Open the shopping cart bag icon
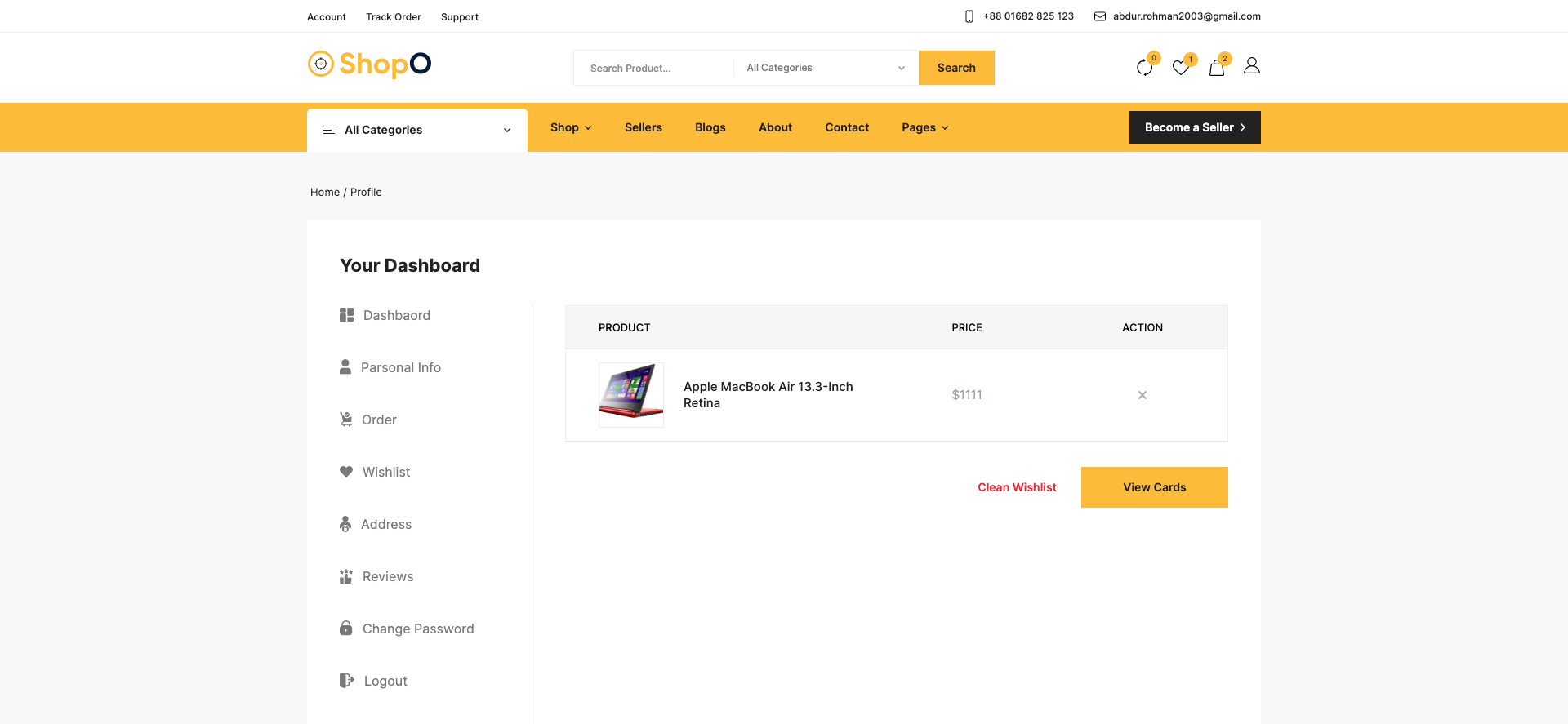Viewport: 1568px width, 724px height. (x=1217, y=68)
